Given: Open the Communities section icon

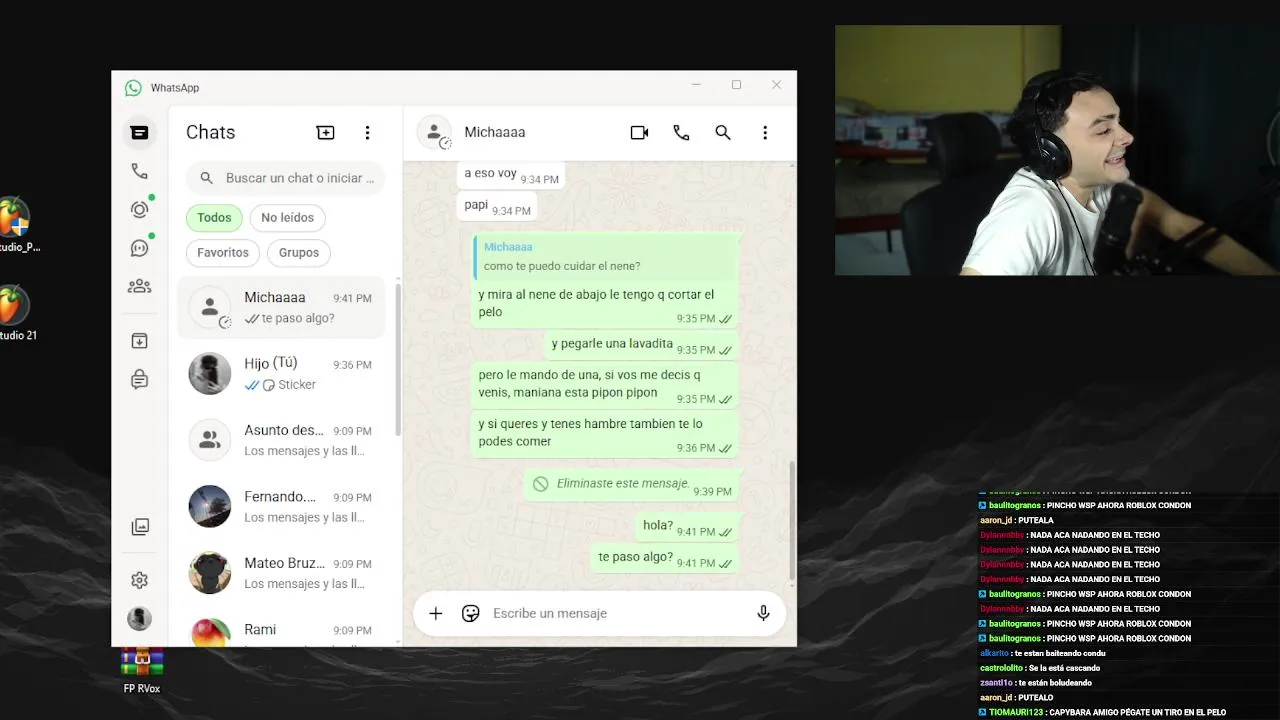Looking at the screenshot, I should (x=139, y=286).
